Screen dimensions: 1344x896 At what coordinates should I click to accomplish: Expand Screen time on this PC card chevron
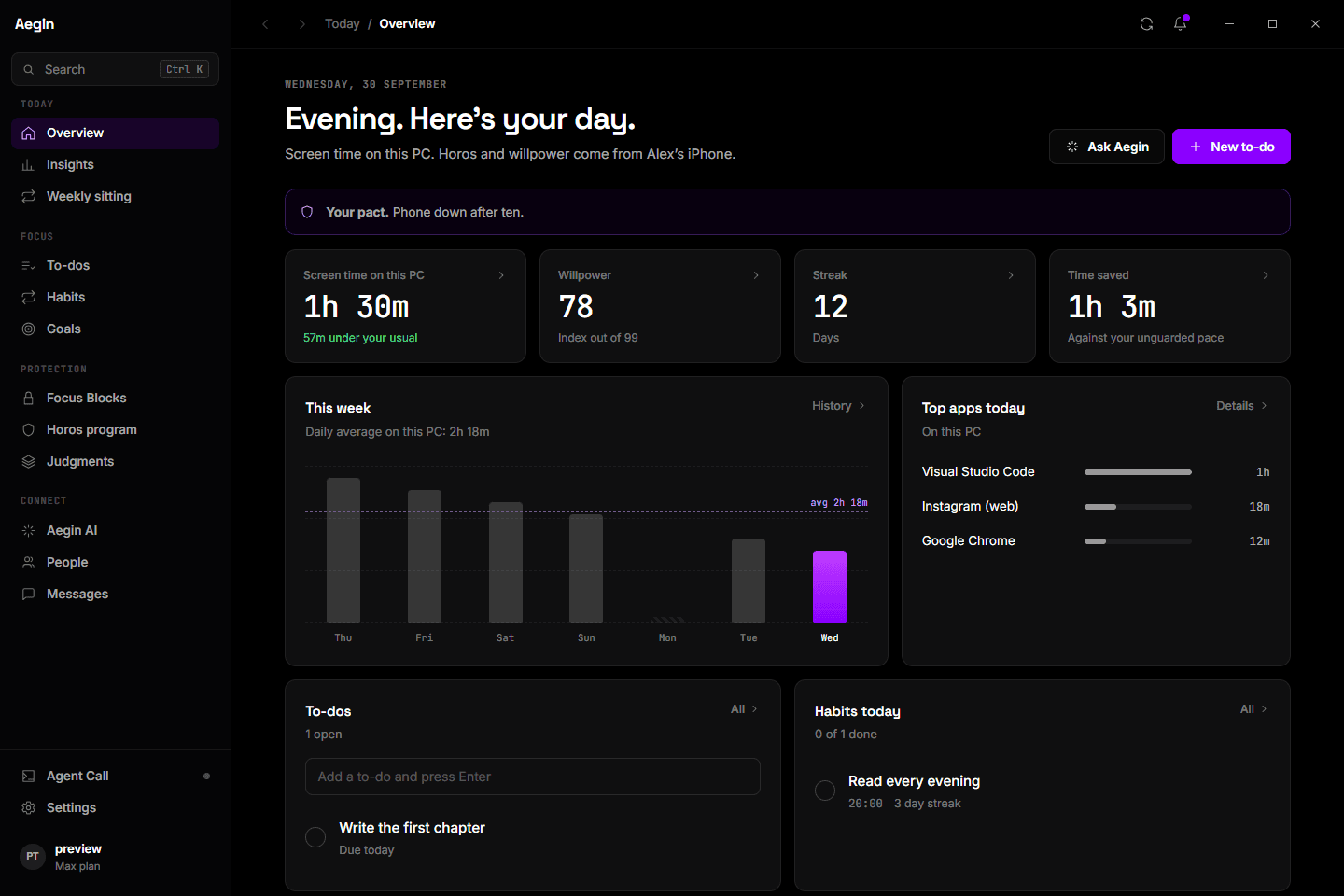tap(501, 275)
